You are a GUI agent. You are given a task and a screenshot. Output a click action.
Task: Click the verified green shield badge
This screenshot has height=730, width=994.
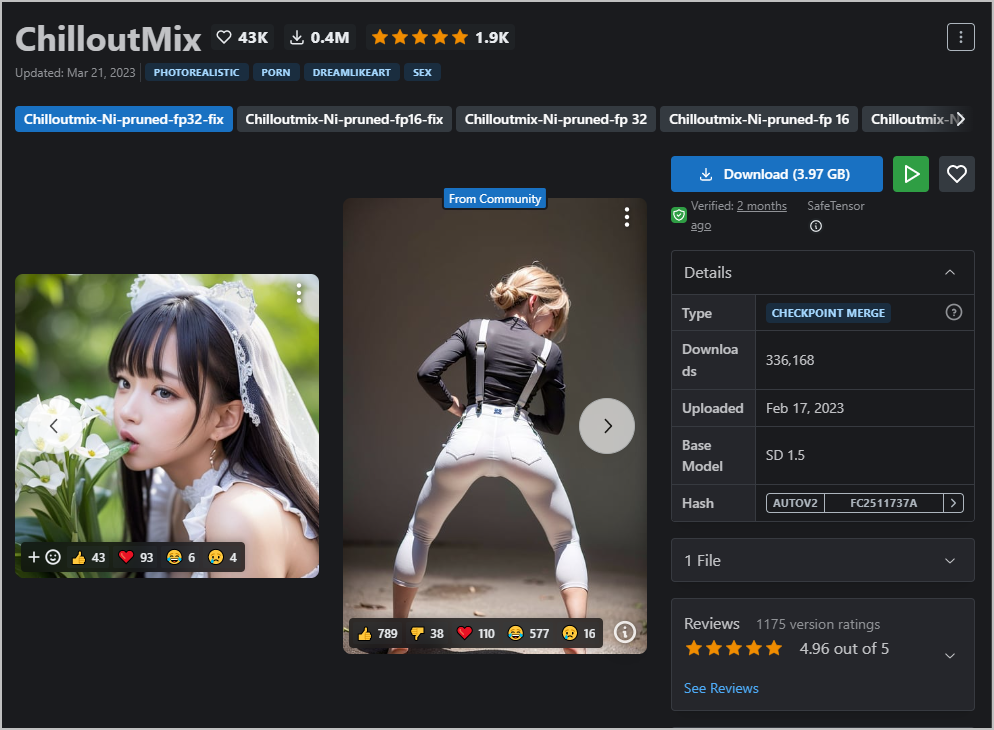coord(679,215)
